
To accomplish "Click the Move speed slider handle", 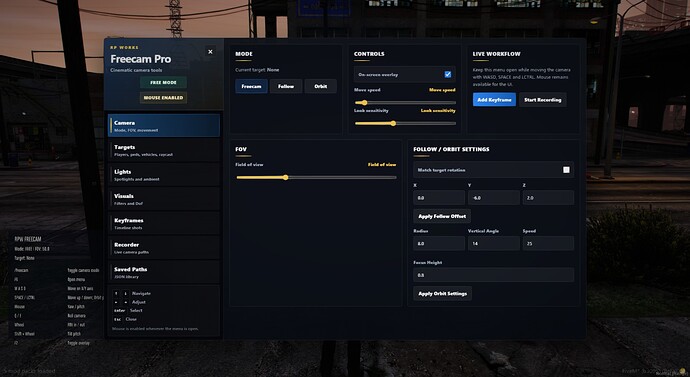I will click(364, 102).
